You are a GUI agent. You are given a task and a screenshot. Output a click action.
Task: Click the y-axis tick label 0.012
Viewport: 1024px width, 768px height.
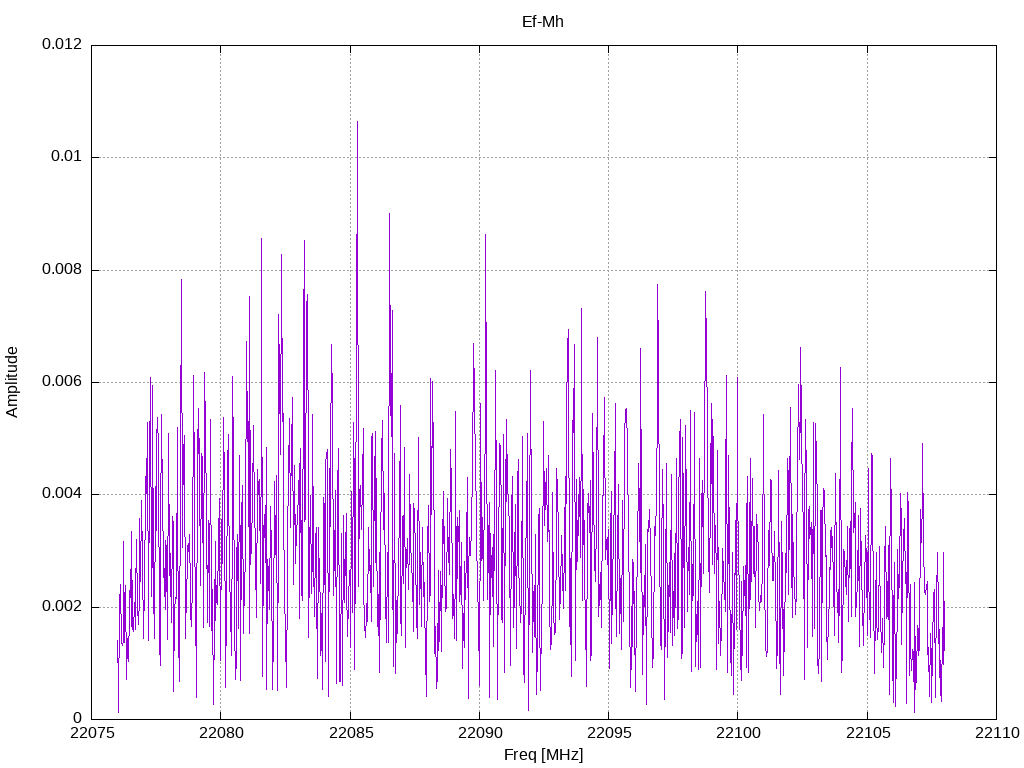(62, 44)
